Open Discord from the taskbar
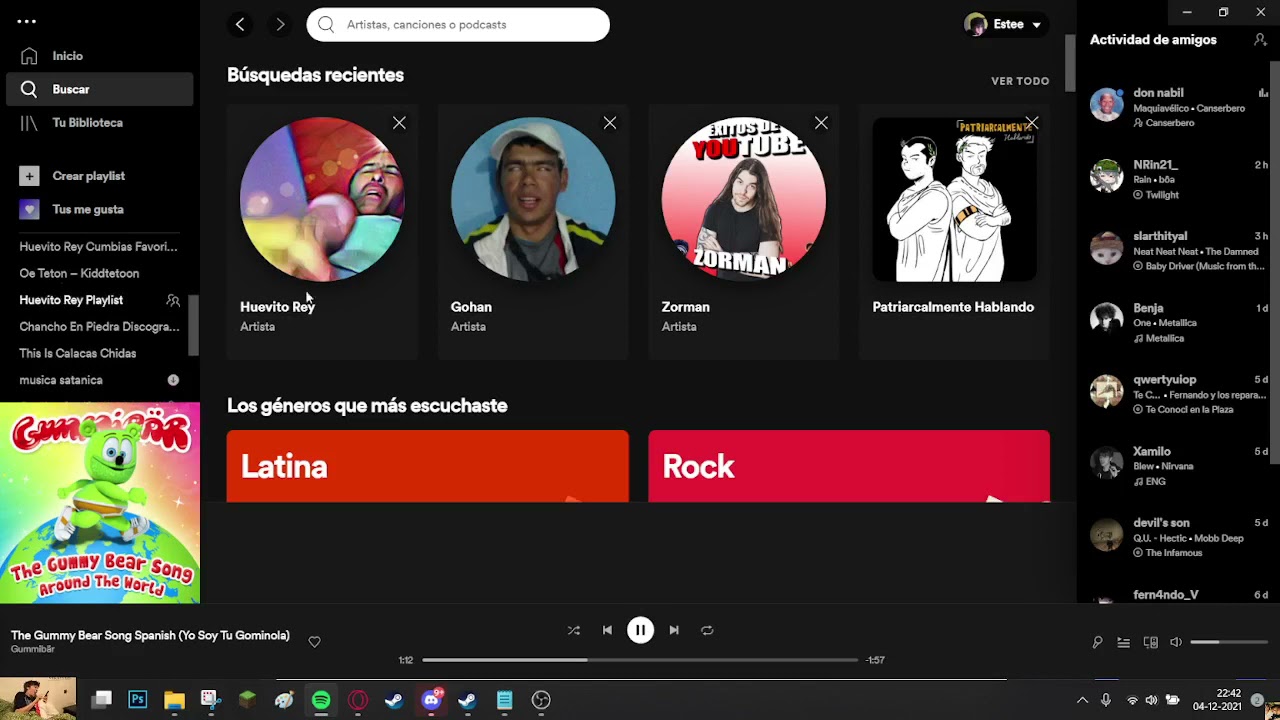1280x720 pixels. (x=431, y=700)
